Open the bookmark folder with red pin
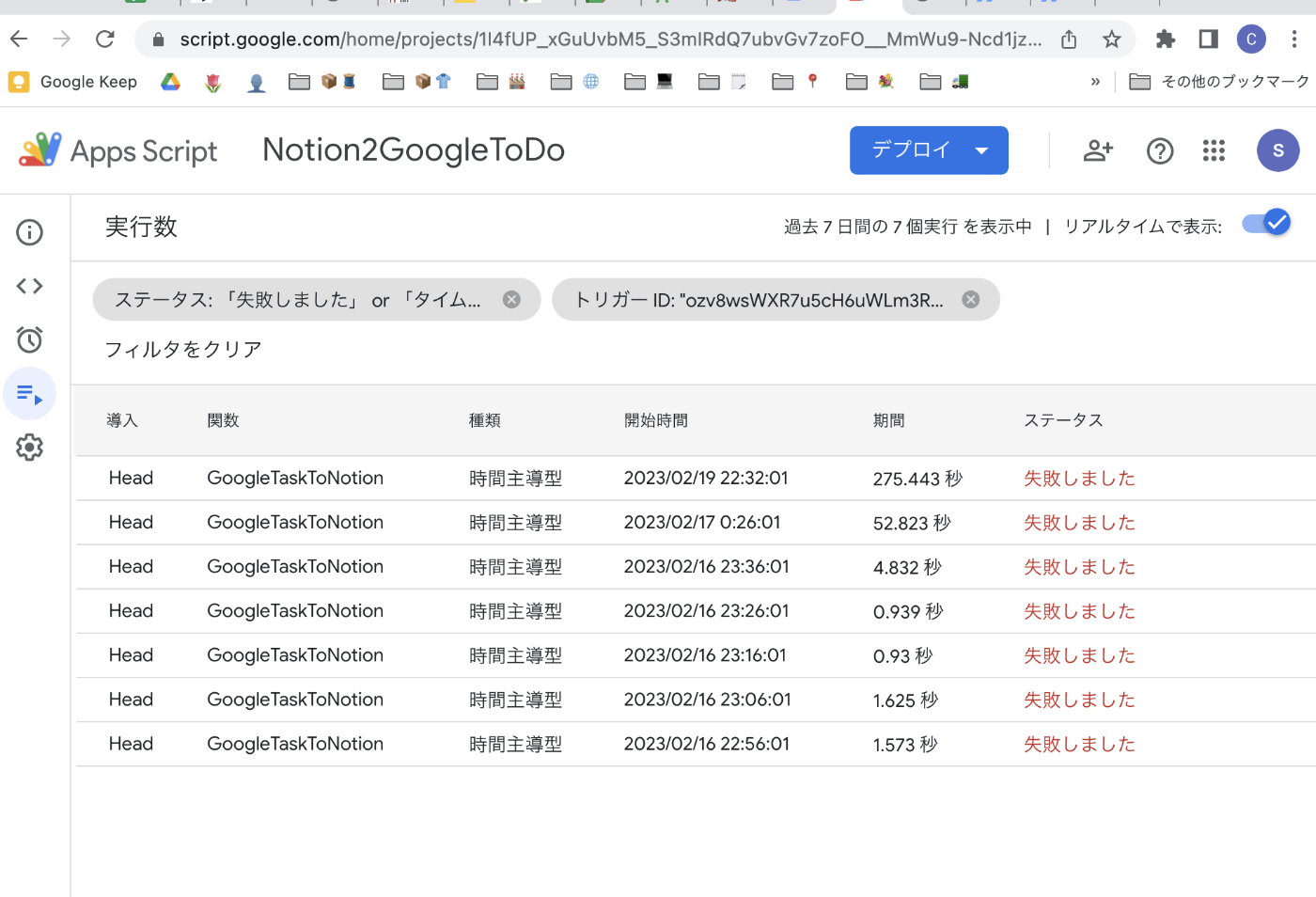The height and width of the screenshot is (897, 1316). 795,82
